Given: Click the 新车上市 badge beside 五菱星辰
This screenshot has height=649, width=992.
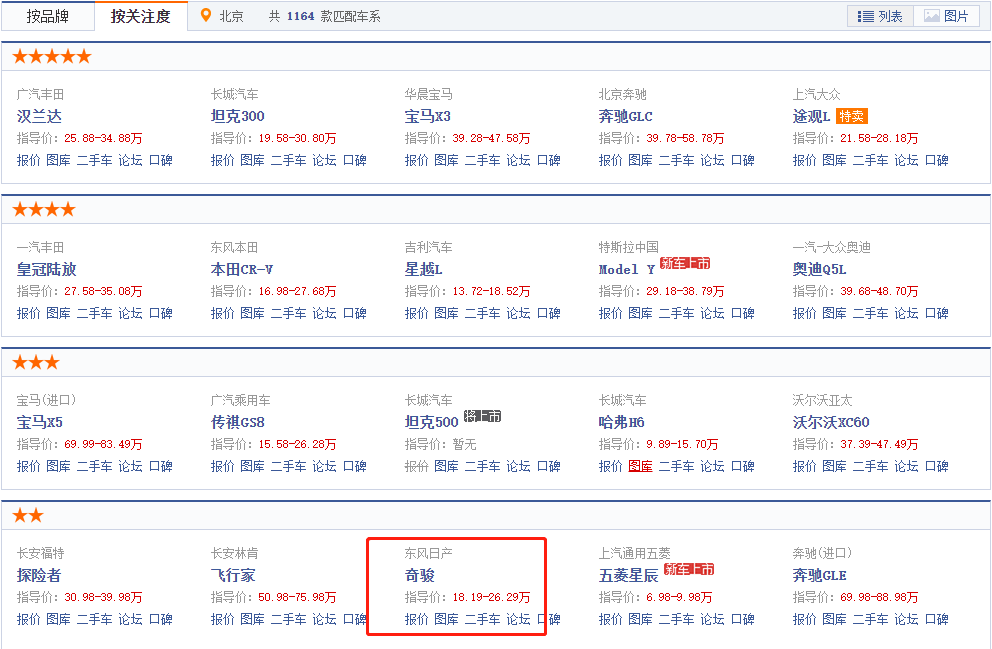Looking at the screenshot, I should coord(689,569).
